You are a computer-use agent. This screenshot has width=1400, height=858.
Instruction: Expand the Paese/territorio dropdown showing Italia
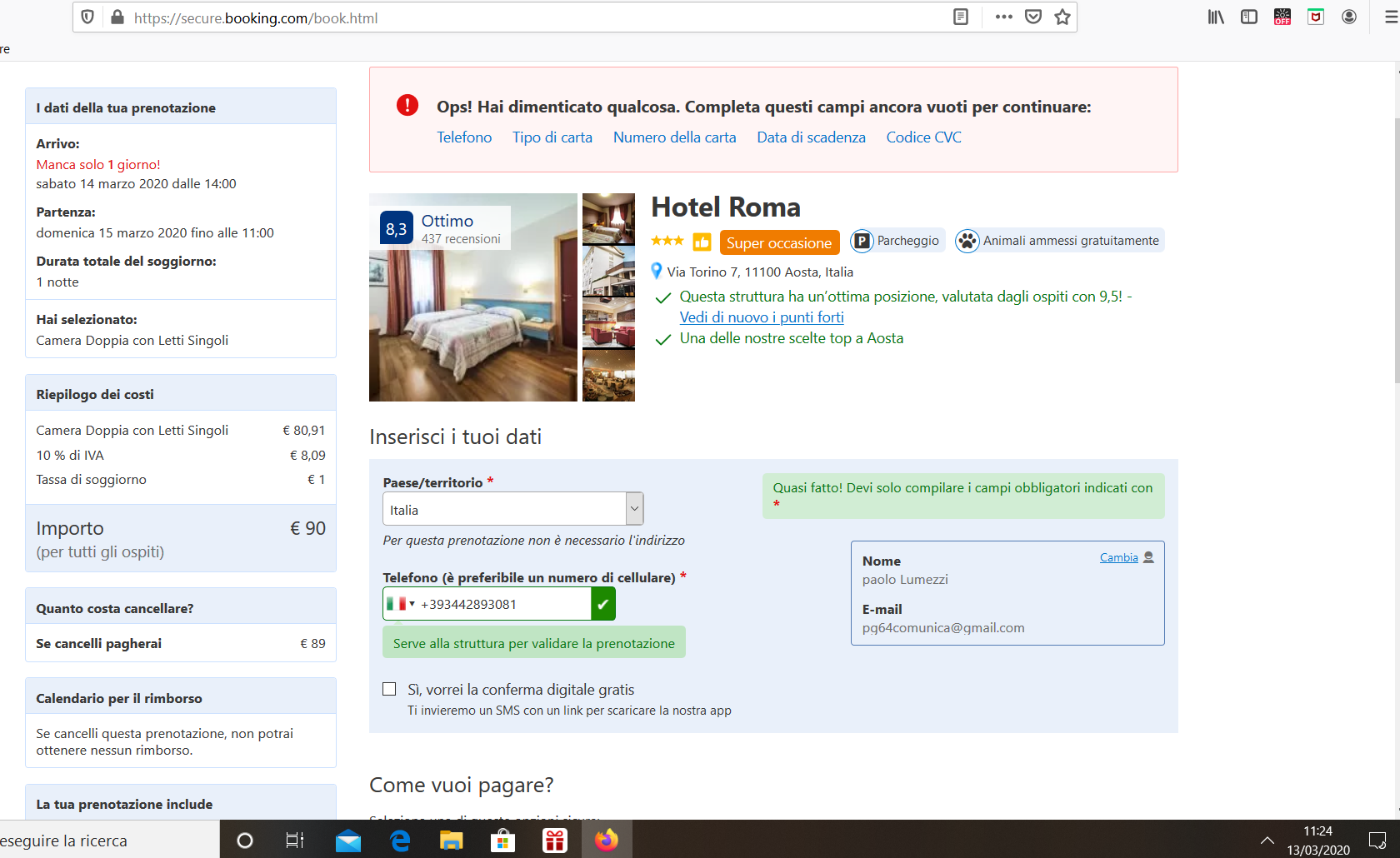click(x=512, y=509)
